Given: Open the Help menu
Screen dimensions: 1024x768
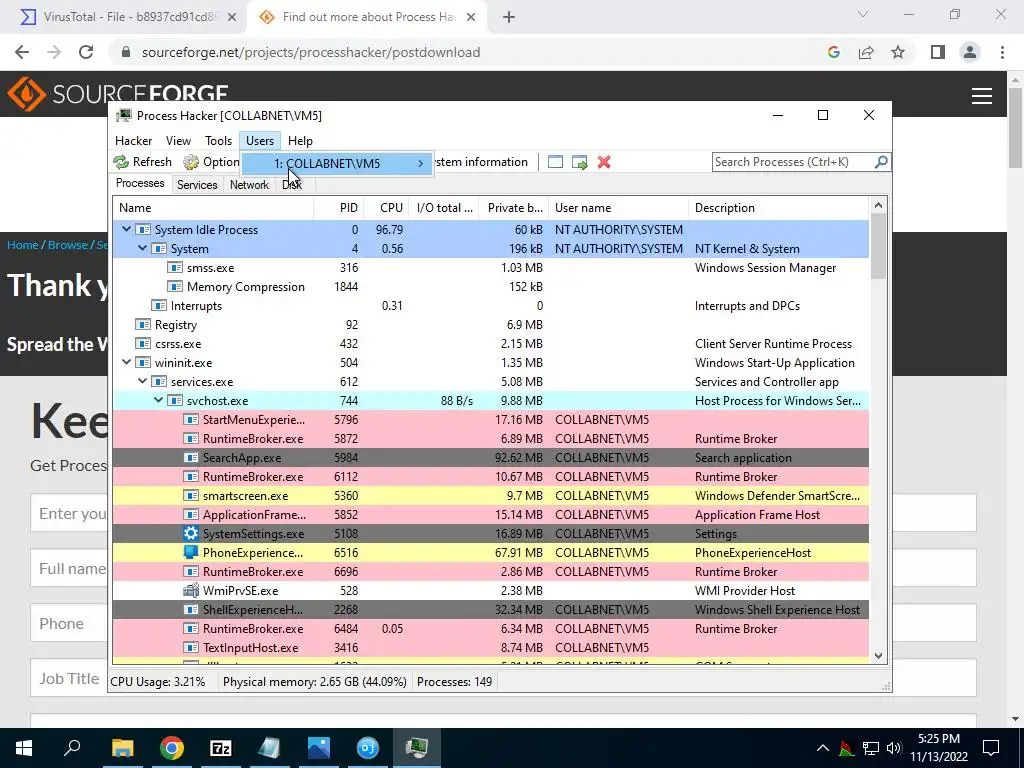Looking at the screenshot, I should (x=300, y=141).
